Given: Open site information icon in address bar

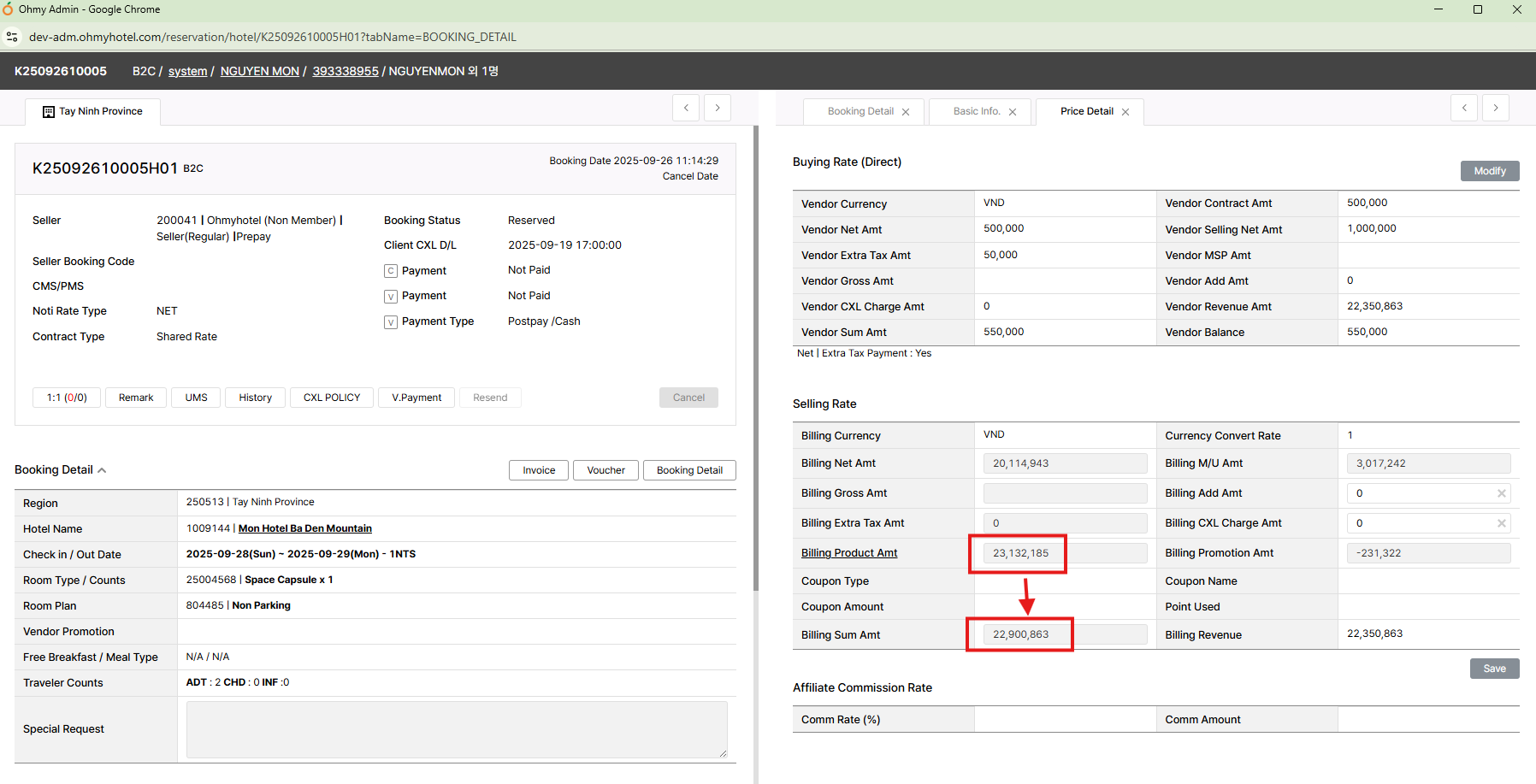Looking at the screenshot, I should pos(12,37).
